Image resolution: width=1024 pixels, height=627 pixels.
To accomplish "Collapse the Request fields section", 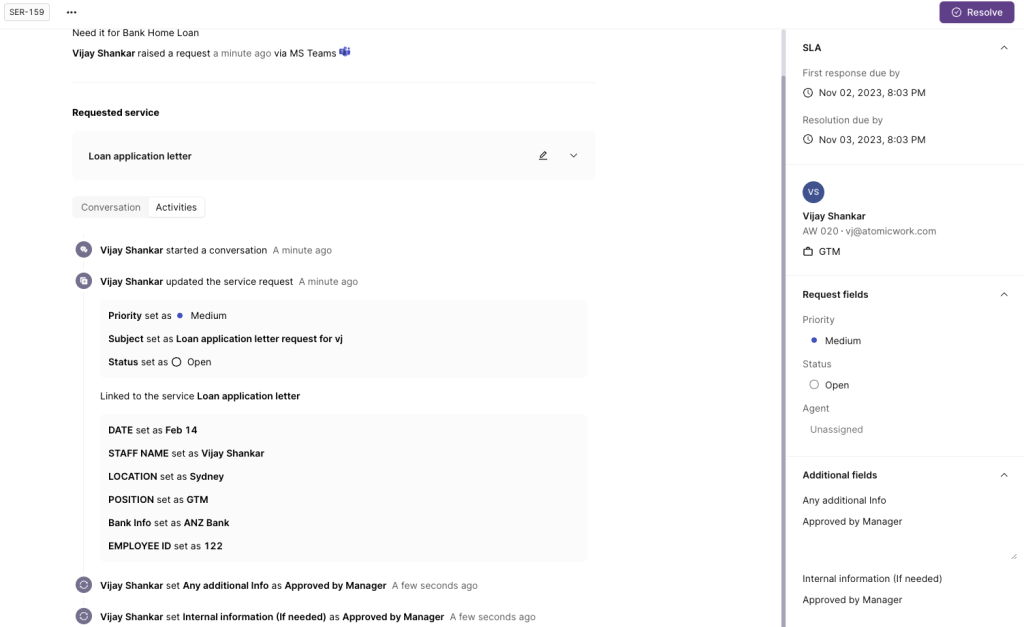I will (x=1004, y=294).
